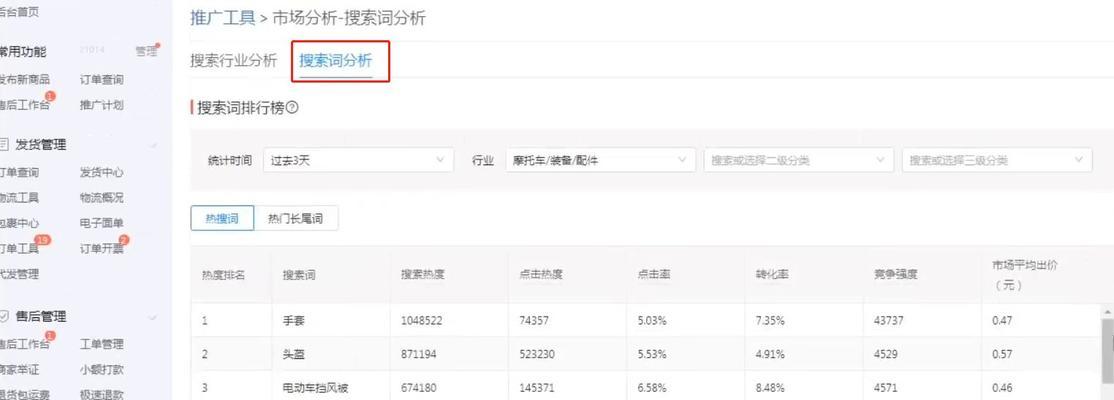
Task: Open 订单开票 in the sidebar
Action: 102,249
